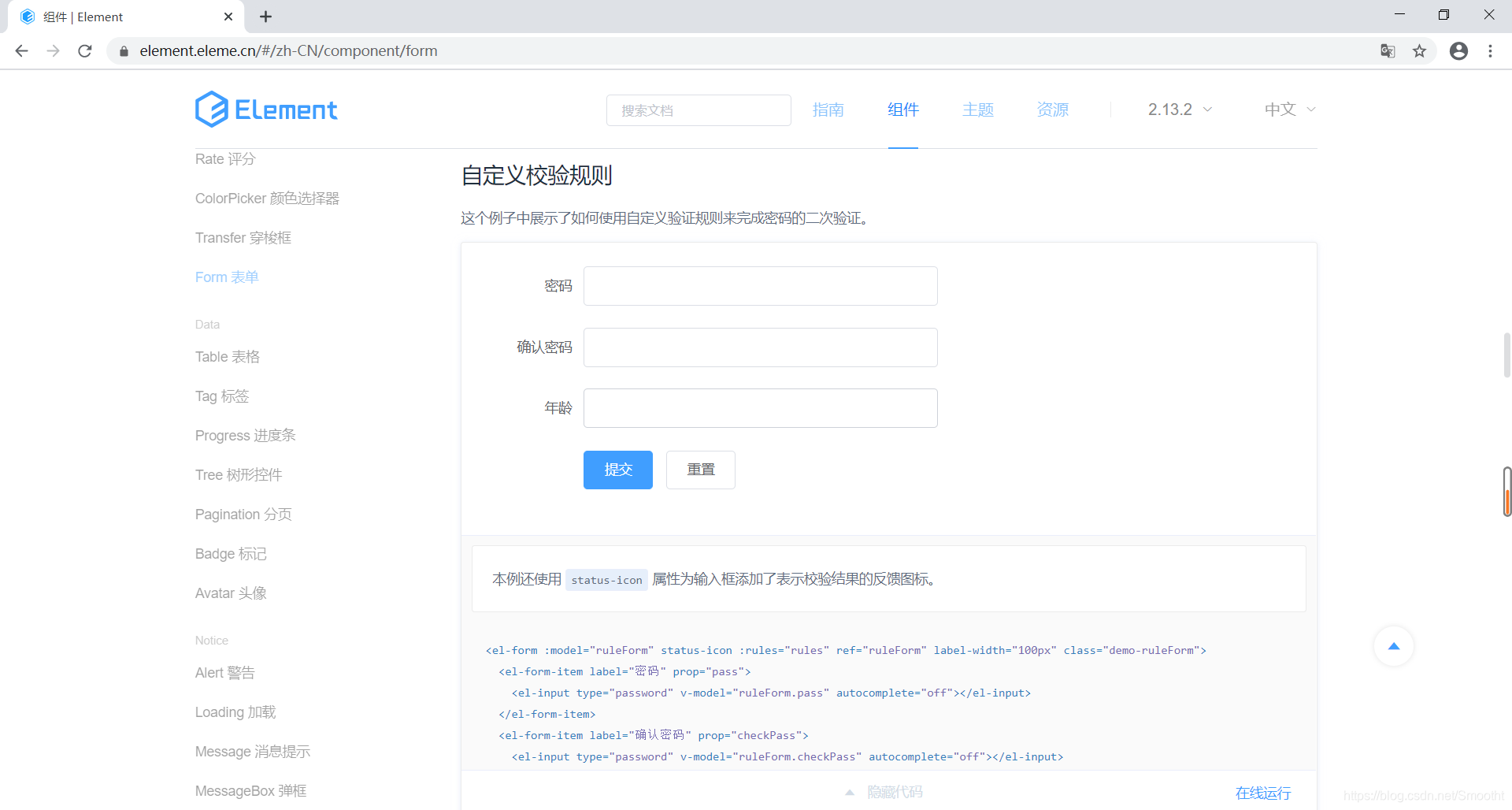View site info via lock icon

[x=124, y=51]
